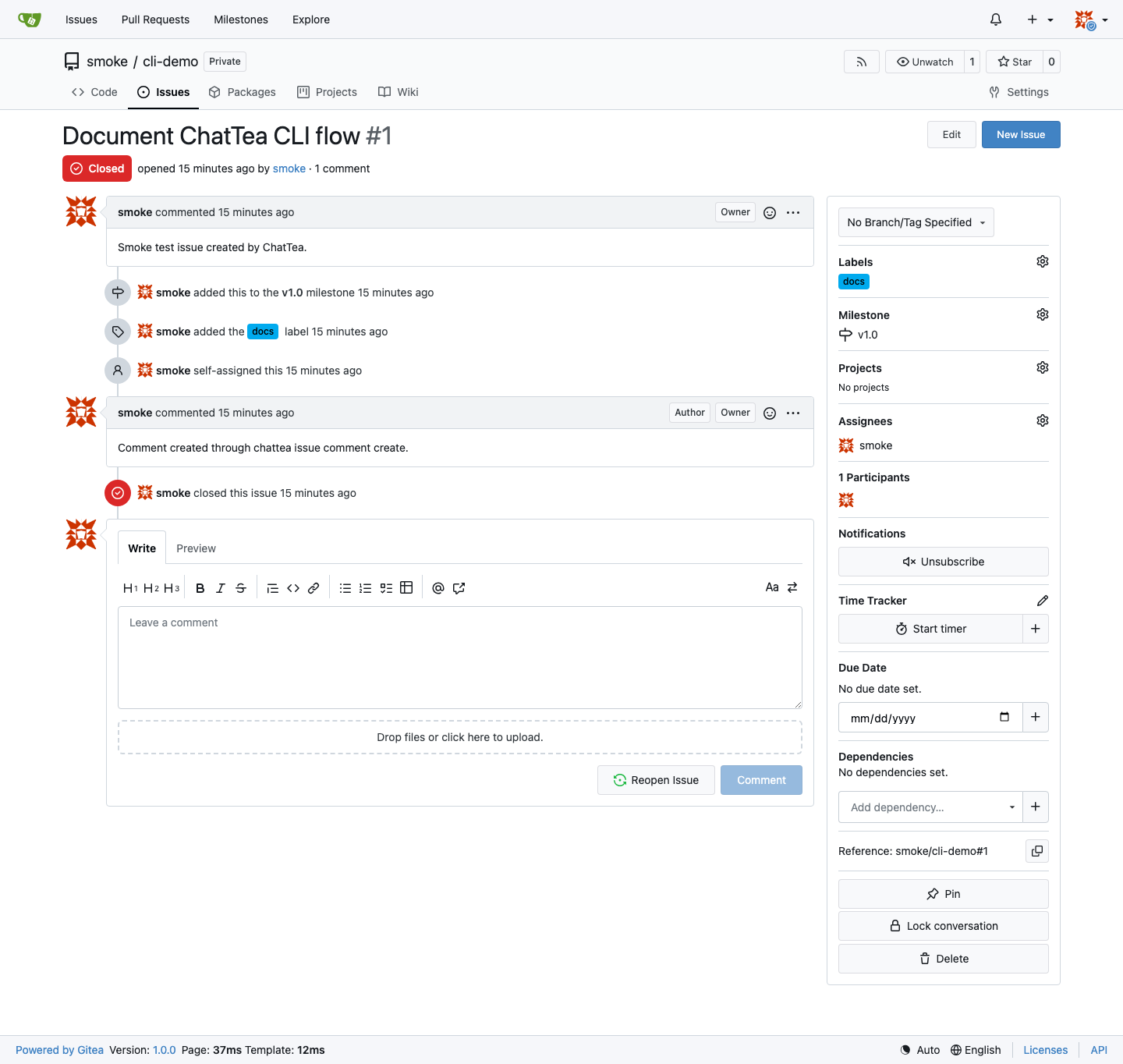Open Pull Requests in top navigation
This screenshot has height=1064, width=1123.
(x=155, y=20)
